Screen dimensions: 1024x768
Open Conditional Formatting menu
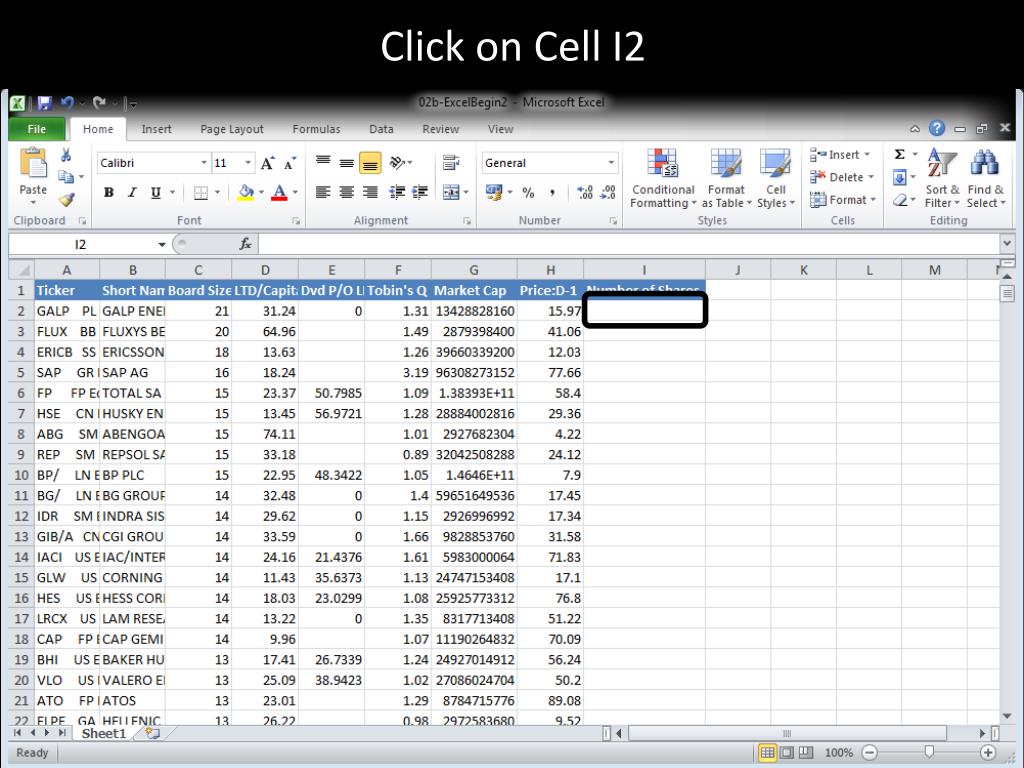pos(662,178)
